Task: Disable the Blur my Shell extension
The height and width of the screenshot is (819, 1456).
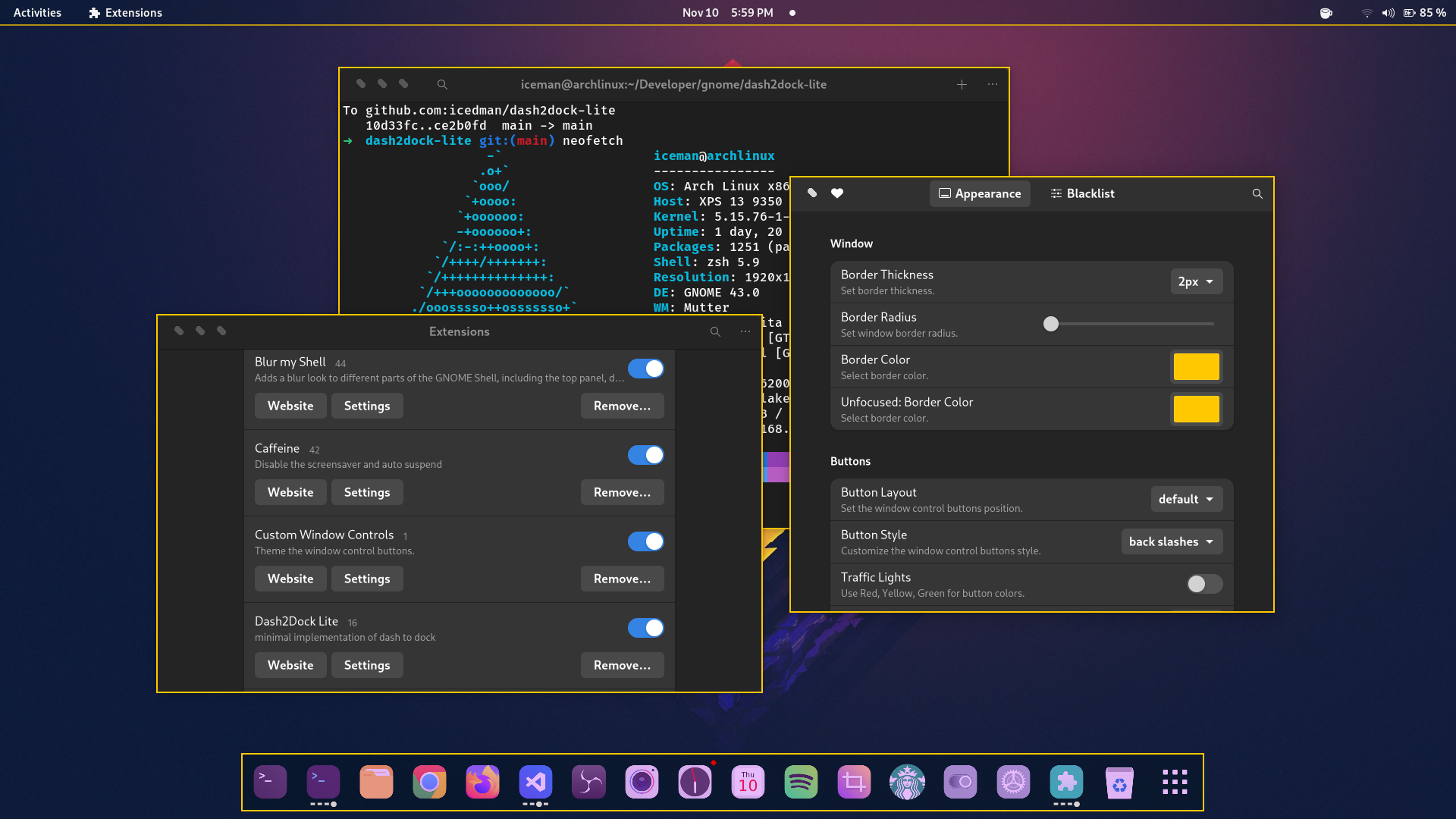Action: click(x=645, y=369)
